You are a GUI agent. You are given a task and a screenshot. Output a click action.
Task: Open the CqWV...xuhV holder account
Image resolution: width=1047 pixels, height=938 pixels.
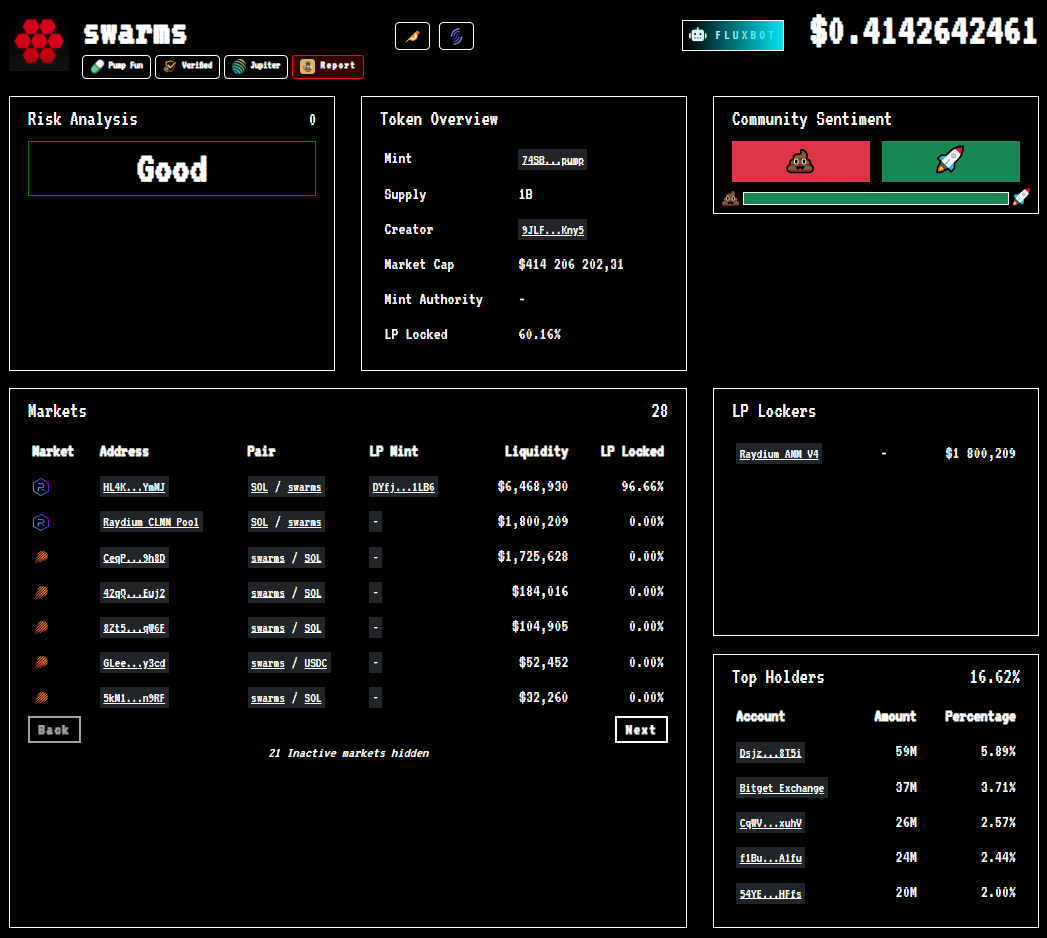[x=770, y=823]
